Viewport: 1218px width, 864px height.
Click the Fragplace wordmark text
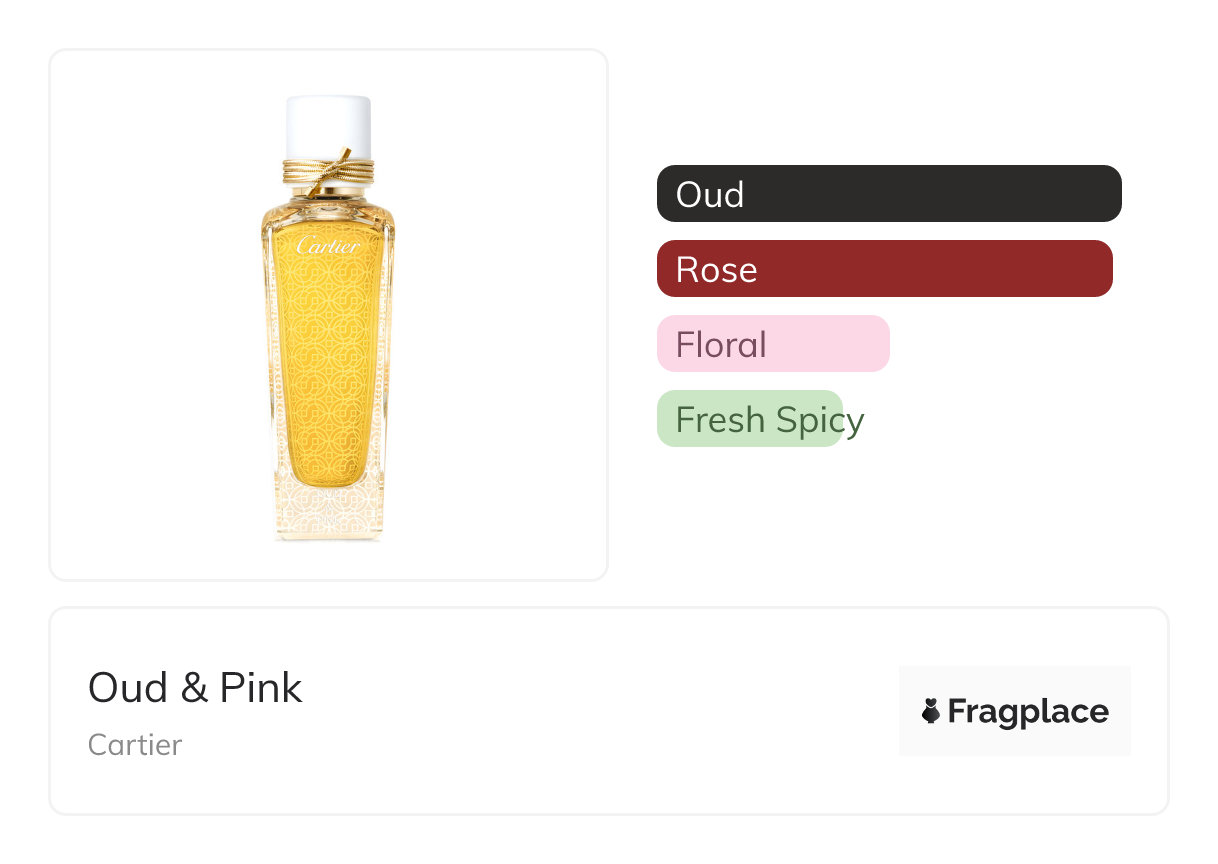click(1028, 712)
